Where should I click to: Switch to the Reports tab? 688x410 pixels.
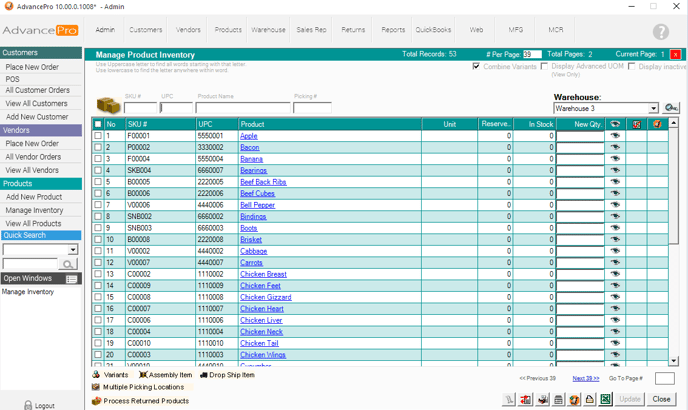point(393,30)
